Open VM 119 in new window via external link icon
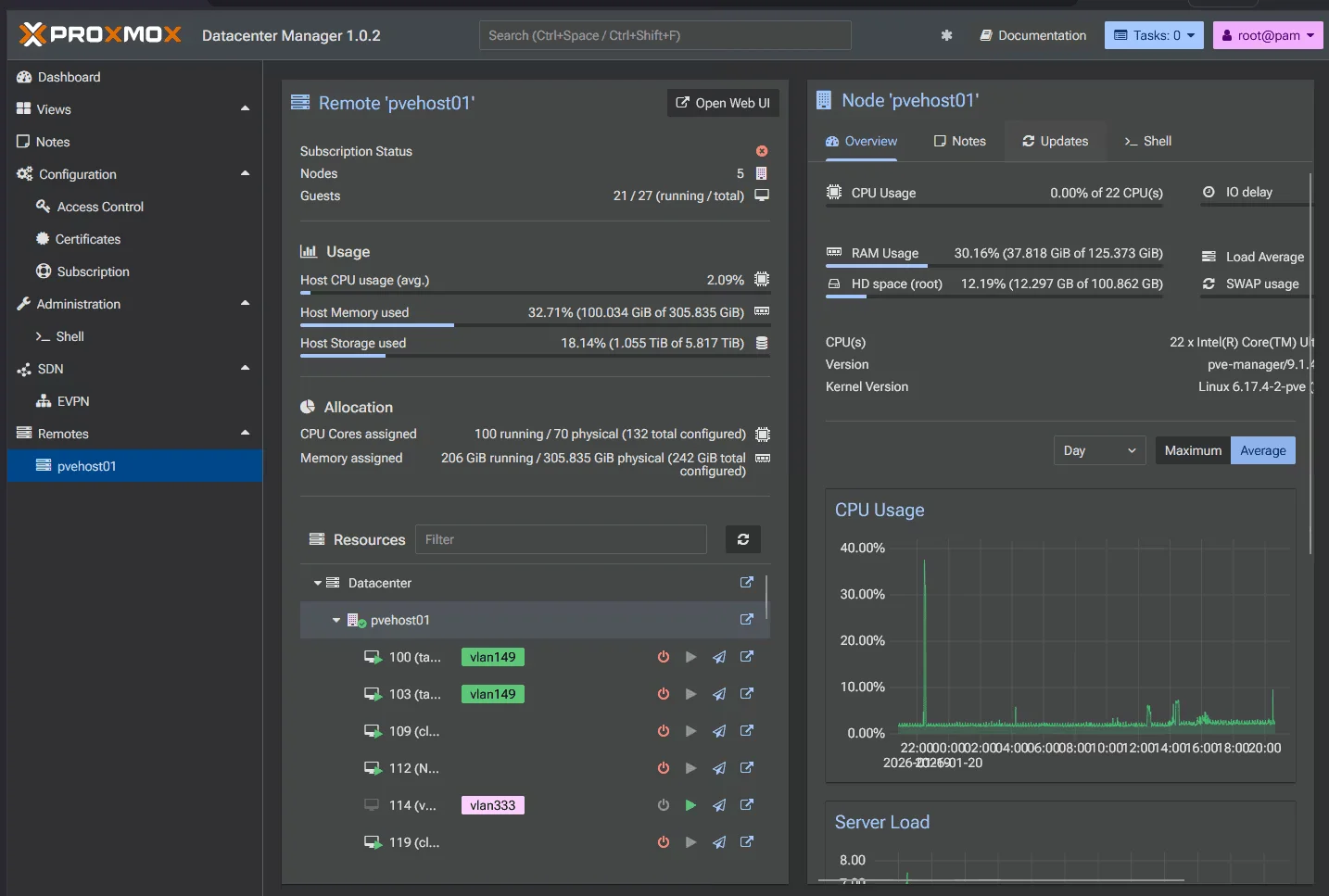Image resolution: width=1329 pixels, height=896 pixels. (747, 842)
